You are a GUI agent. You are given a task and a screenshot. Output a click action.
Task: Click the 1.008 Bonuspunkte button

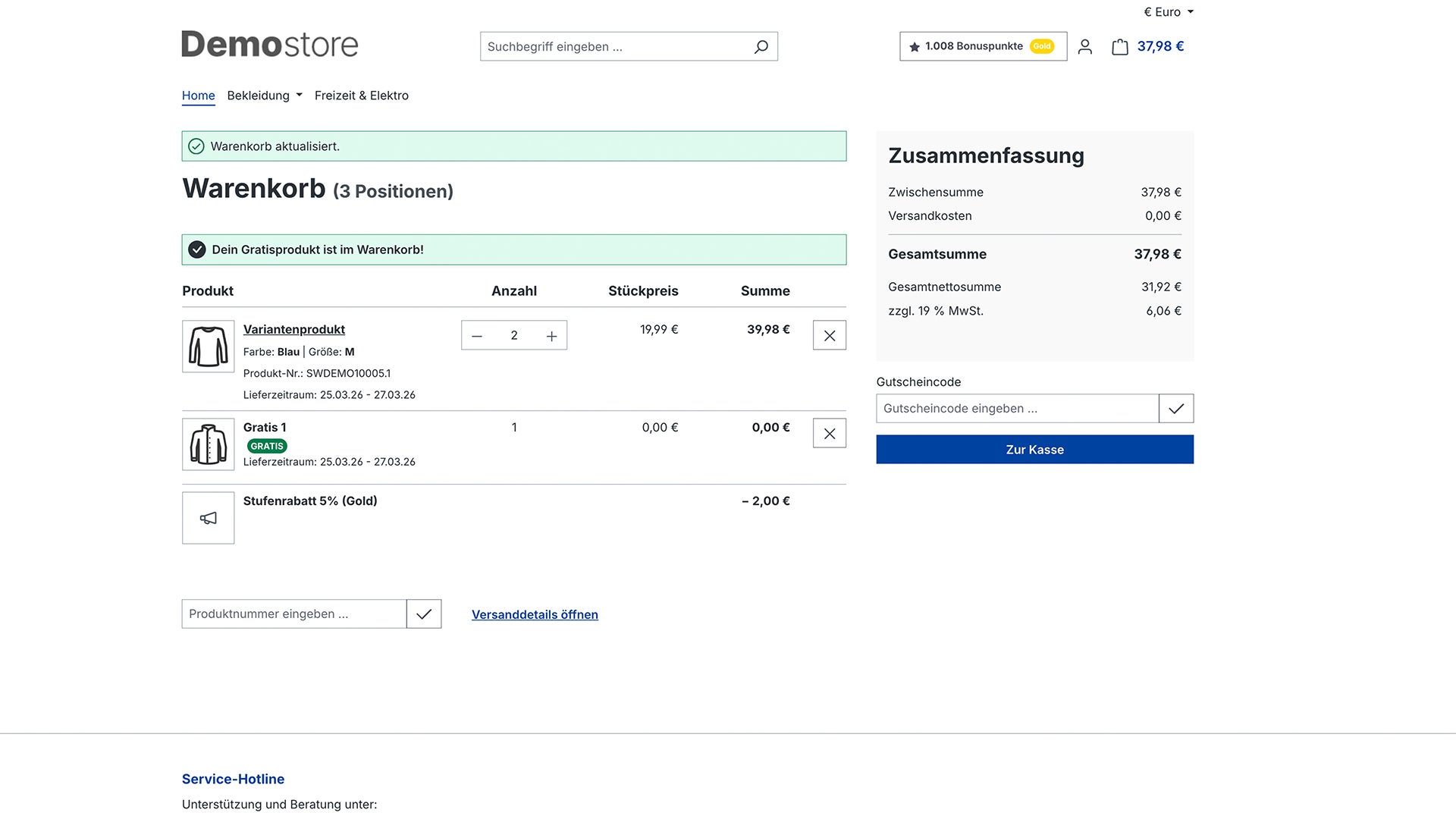[983, 46]
